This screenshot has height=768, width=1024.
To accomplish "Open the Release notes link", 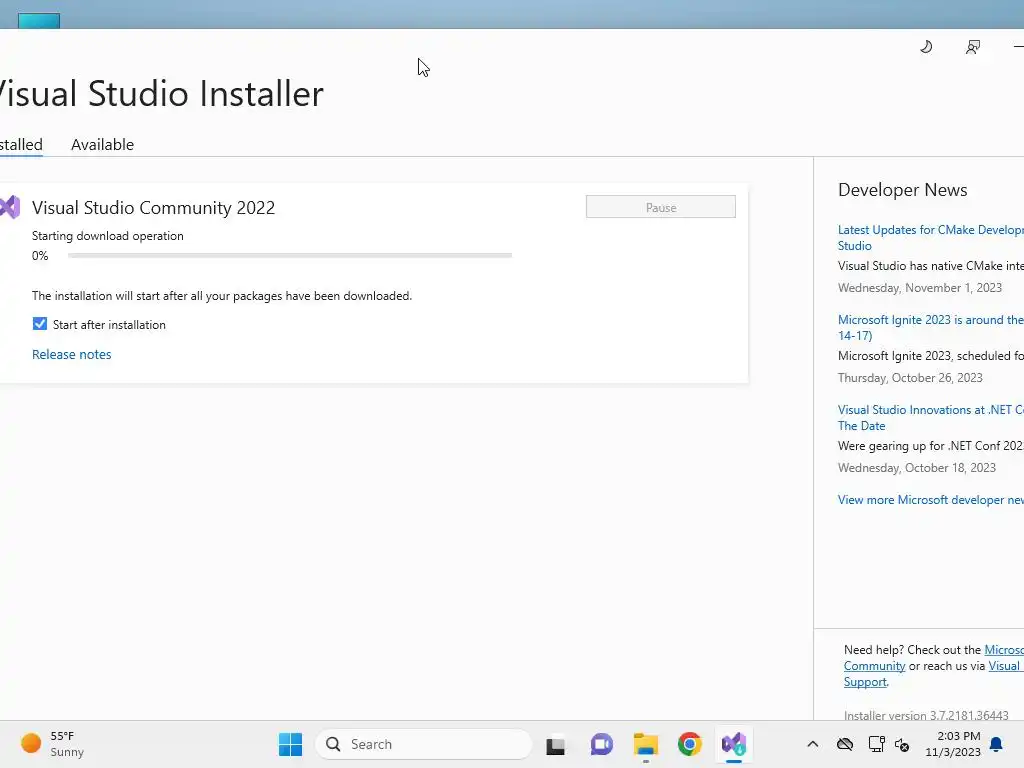I will coord(72,354).
